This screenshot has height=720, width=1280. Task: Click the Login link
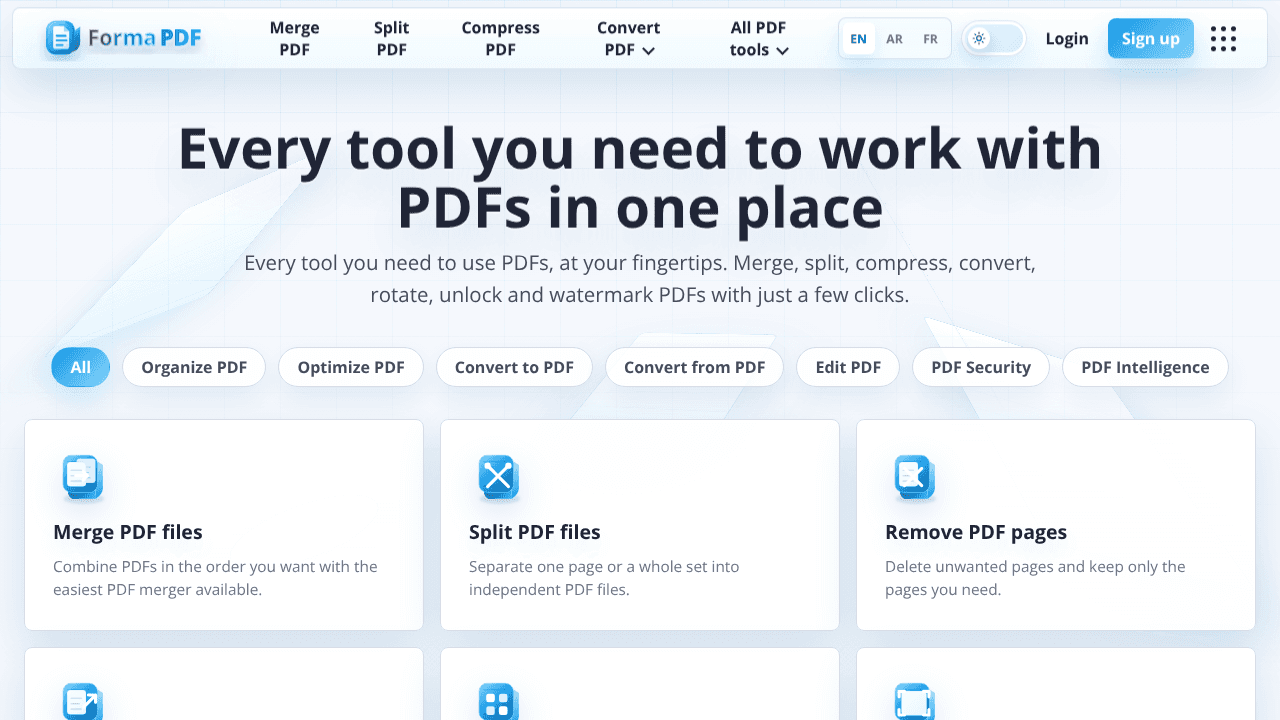pos(1067,39)
